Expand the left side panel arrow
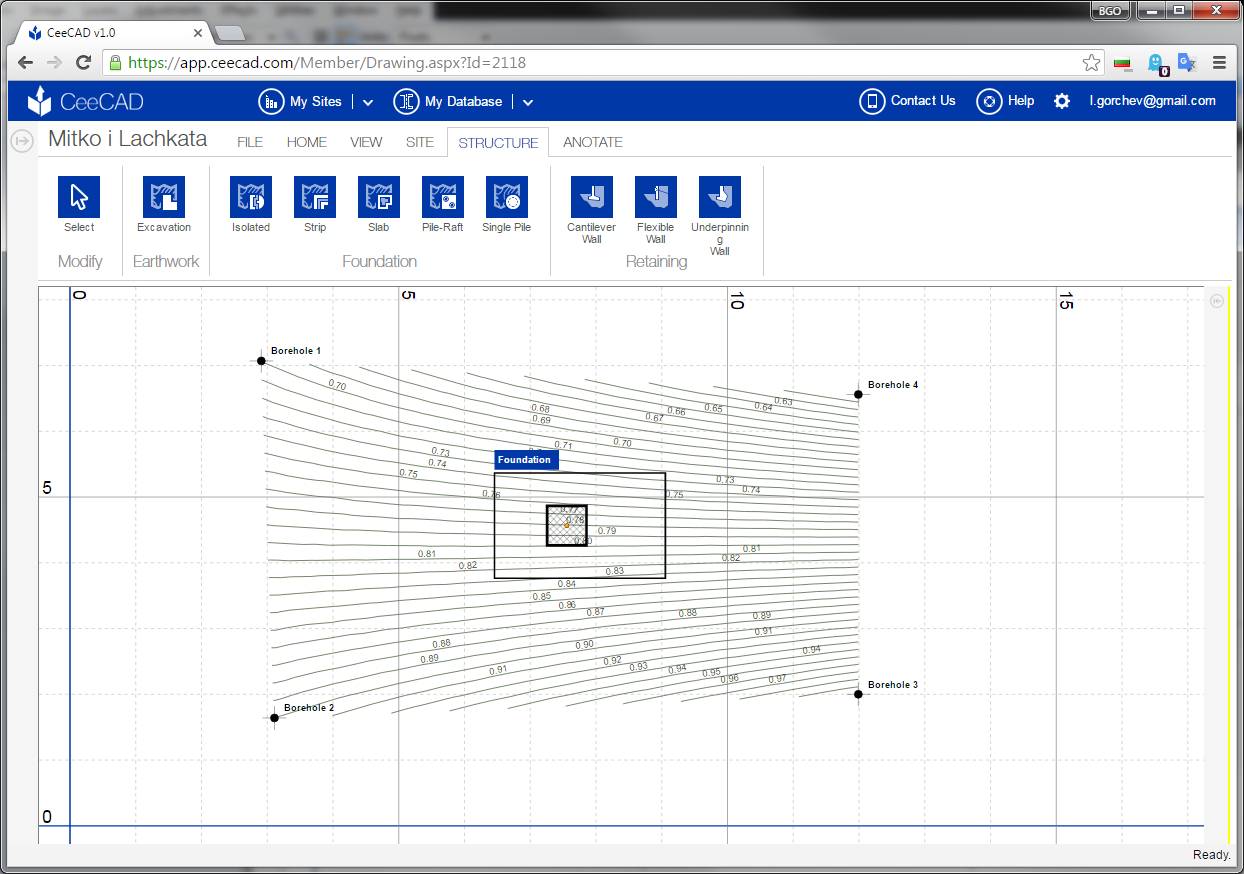The width and height of the screenshot is (1244, 874). (21, 142)
